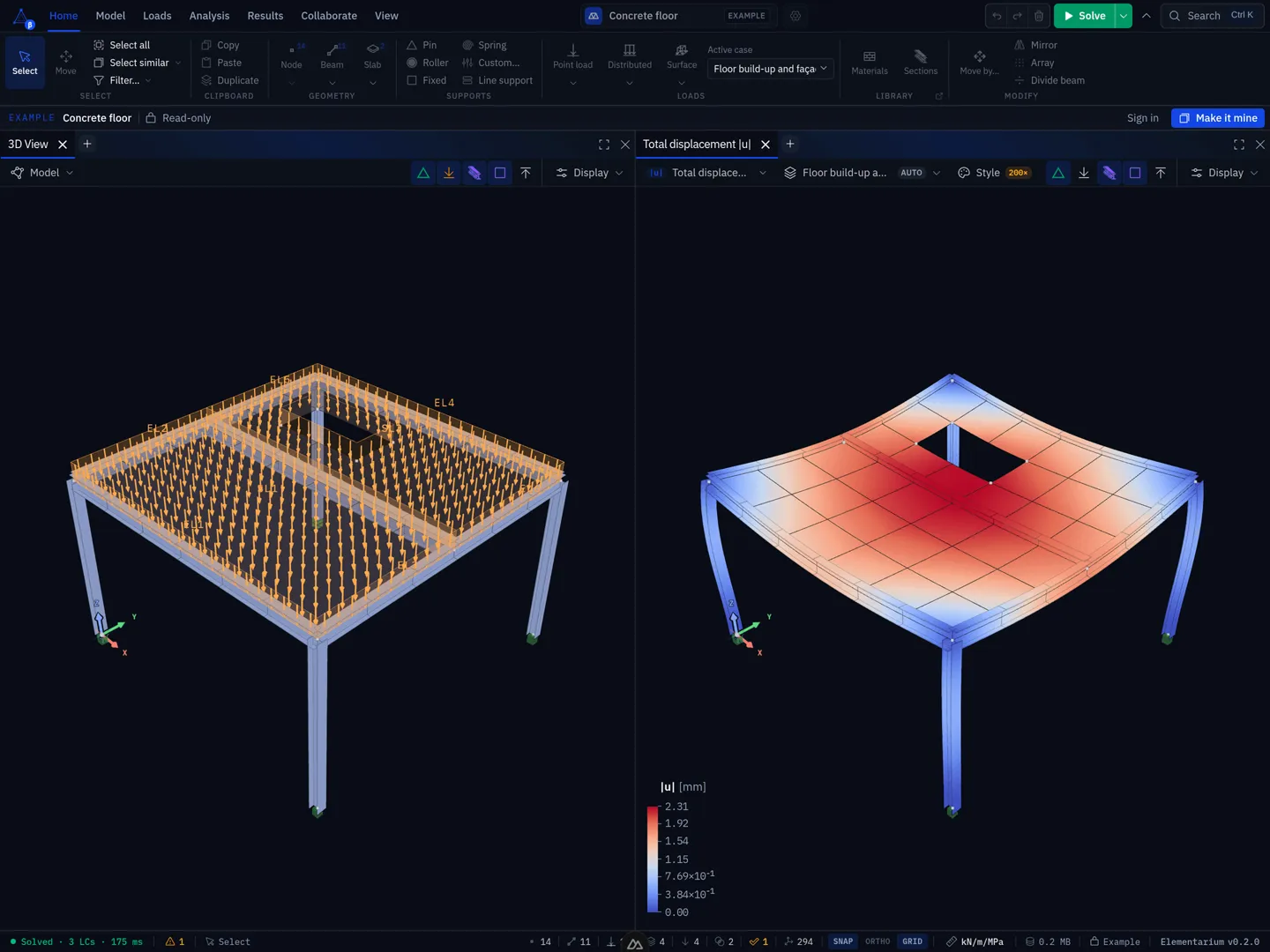Click the undo arrow icon
This screenshot has height=952, width=1270.
pos(997,16)
